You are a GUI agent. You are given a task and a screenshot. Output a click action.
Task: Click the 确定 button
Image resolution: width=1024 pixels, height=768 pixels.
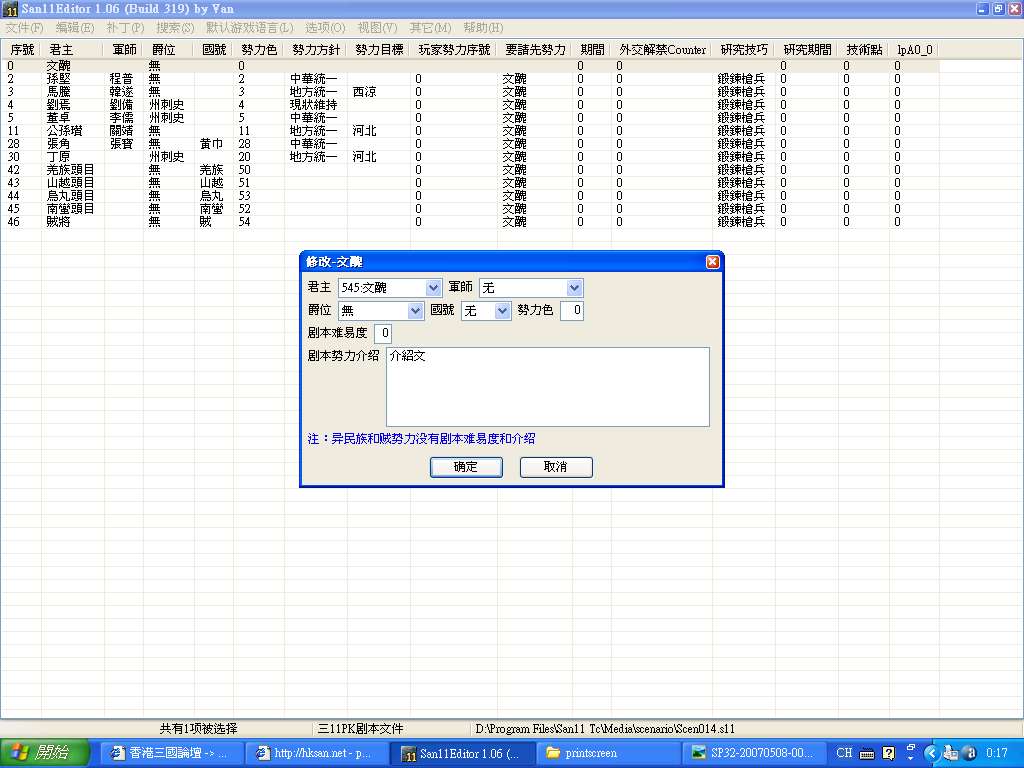(x=466, y=467)
